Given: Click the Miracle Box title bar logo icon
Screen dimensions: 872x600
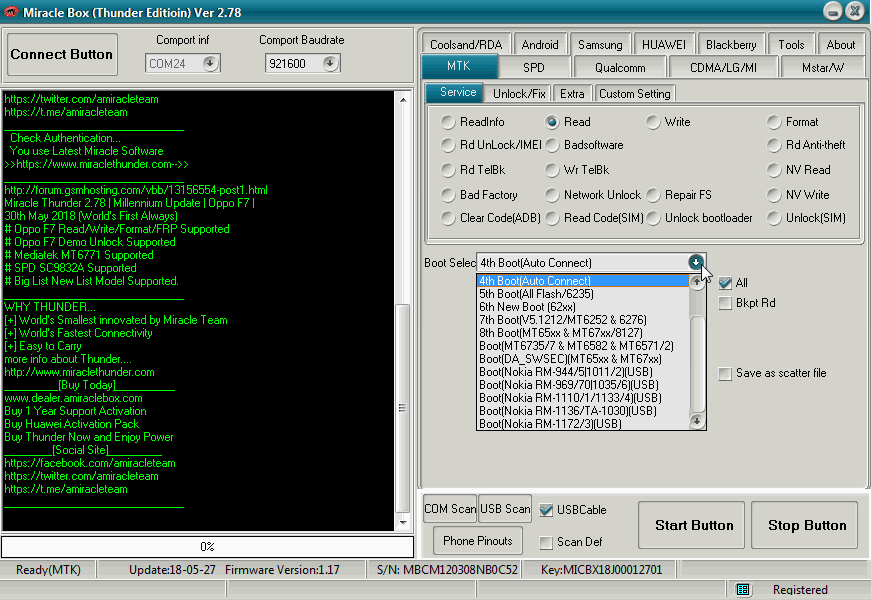Looking at the screenshot, I should pos(11,12).
